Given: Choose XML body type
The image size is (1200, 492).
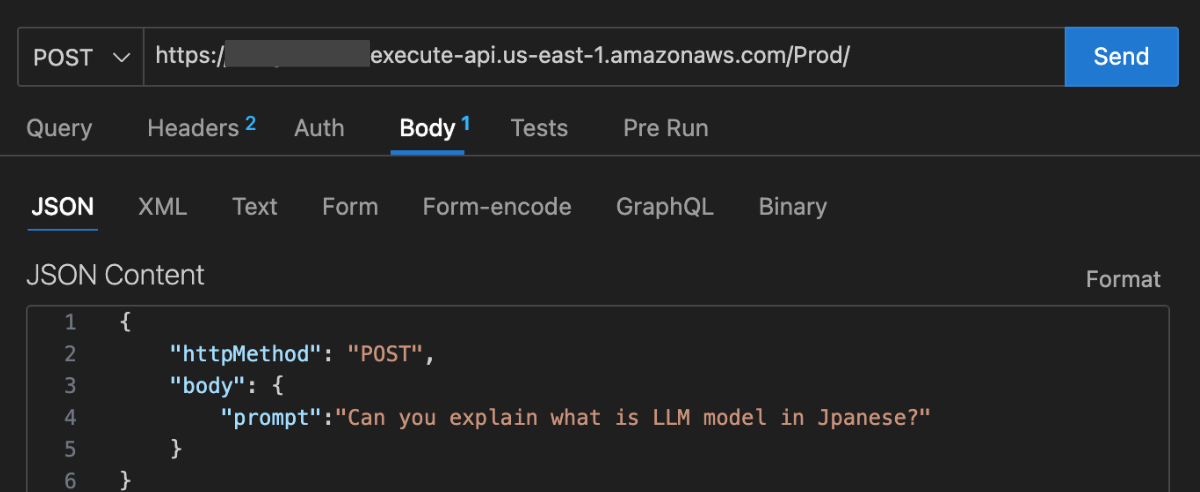Looking at the screenshot, I should (x=162, y=207).
